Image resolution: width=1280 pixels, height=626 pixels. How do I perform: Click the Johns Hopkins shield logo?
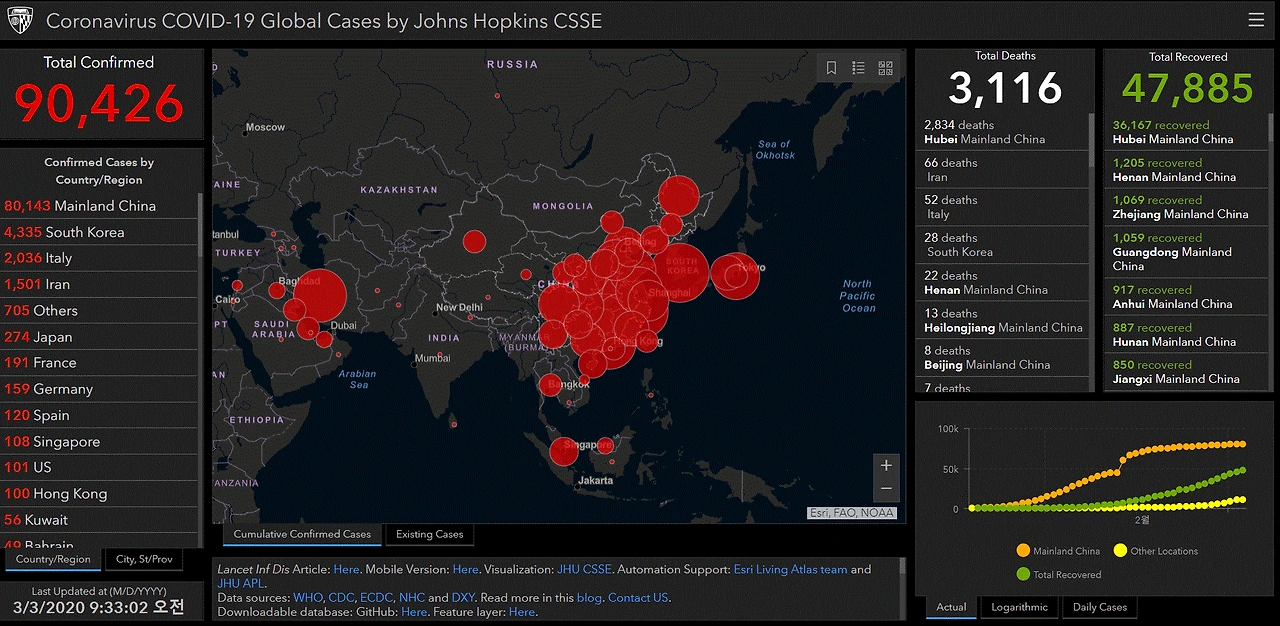click(20, 20)
